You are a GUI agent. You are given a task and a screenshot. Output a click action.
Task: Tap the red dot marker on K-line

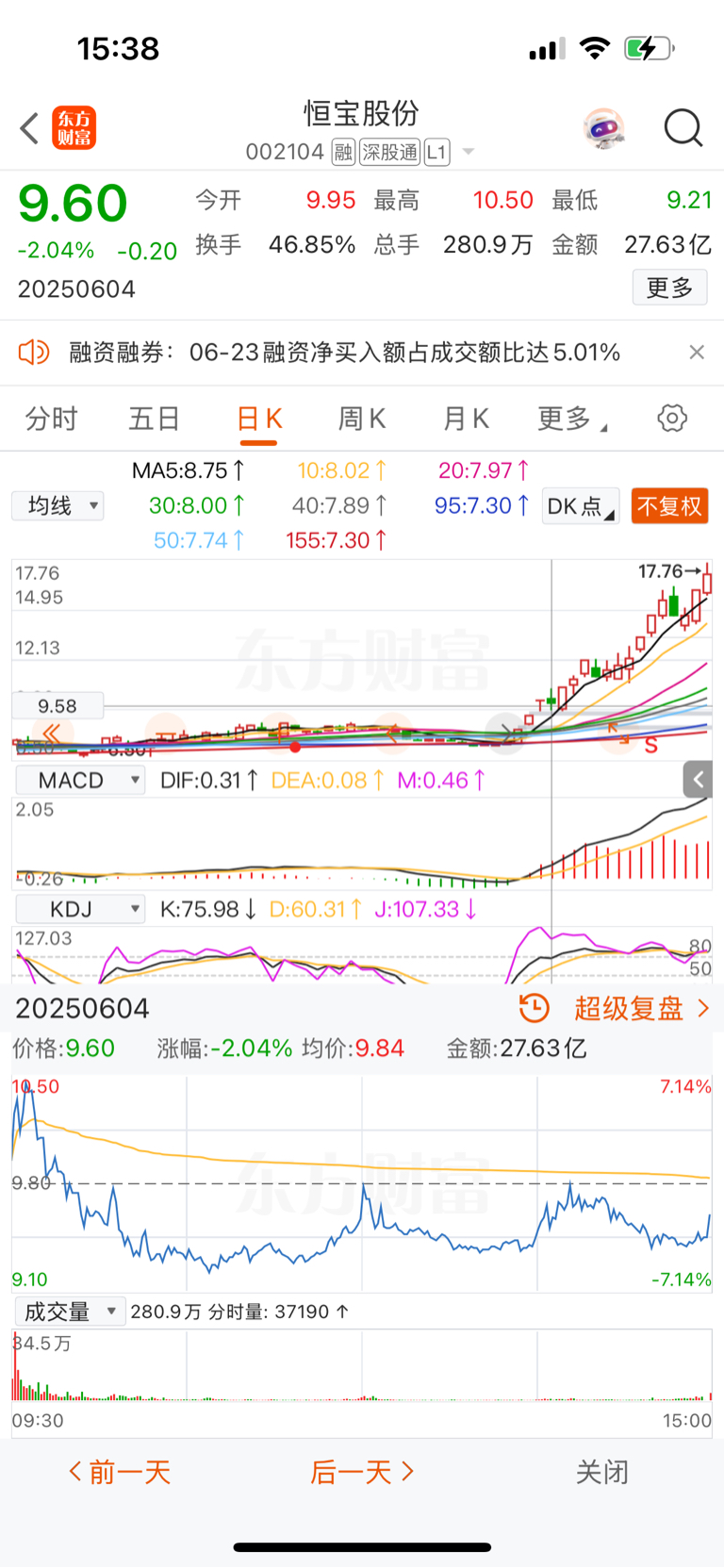(x=295, y=747)
